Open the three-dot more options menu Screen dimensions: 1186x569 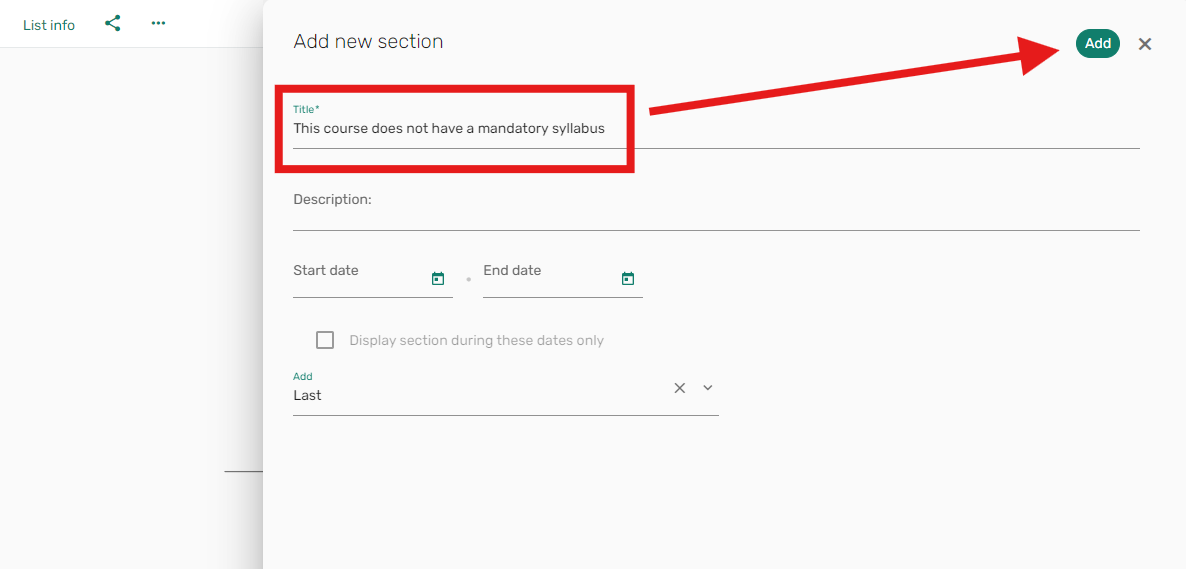157,23
